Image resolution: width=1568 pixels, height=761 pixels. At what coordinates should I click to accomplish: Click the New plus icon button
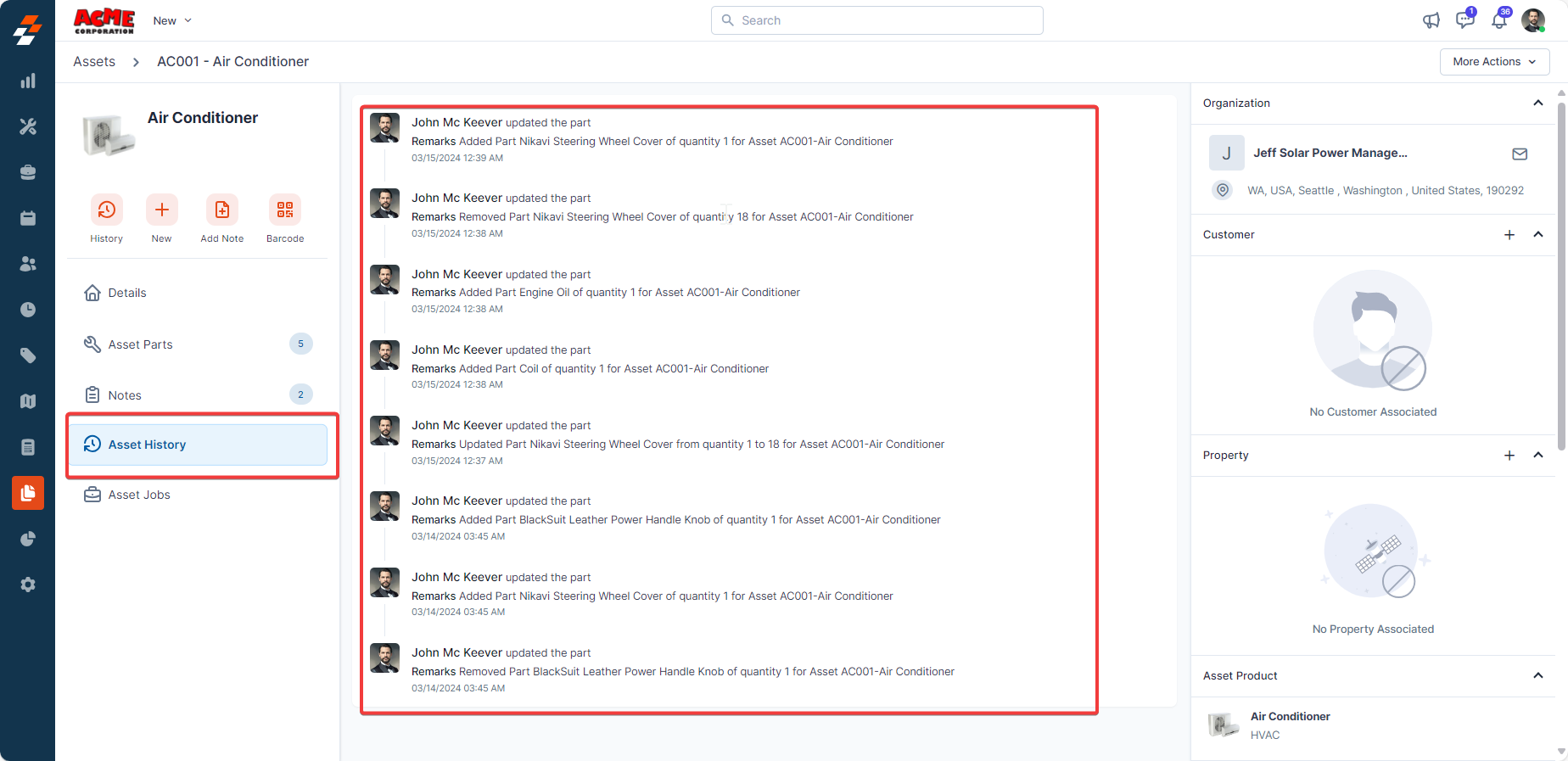[161, 210]
